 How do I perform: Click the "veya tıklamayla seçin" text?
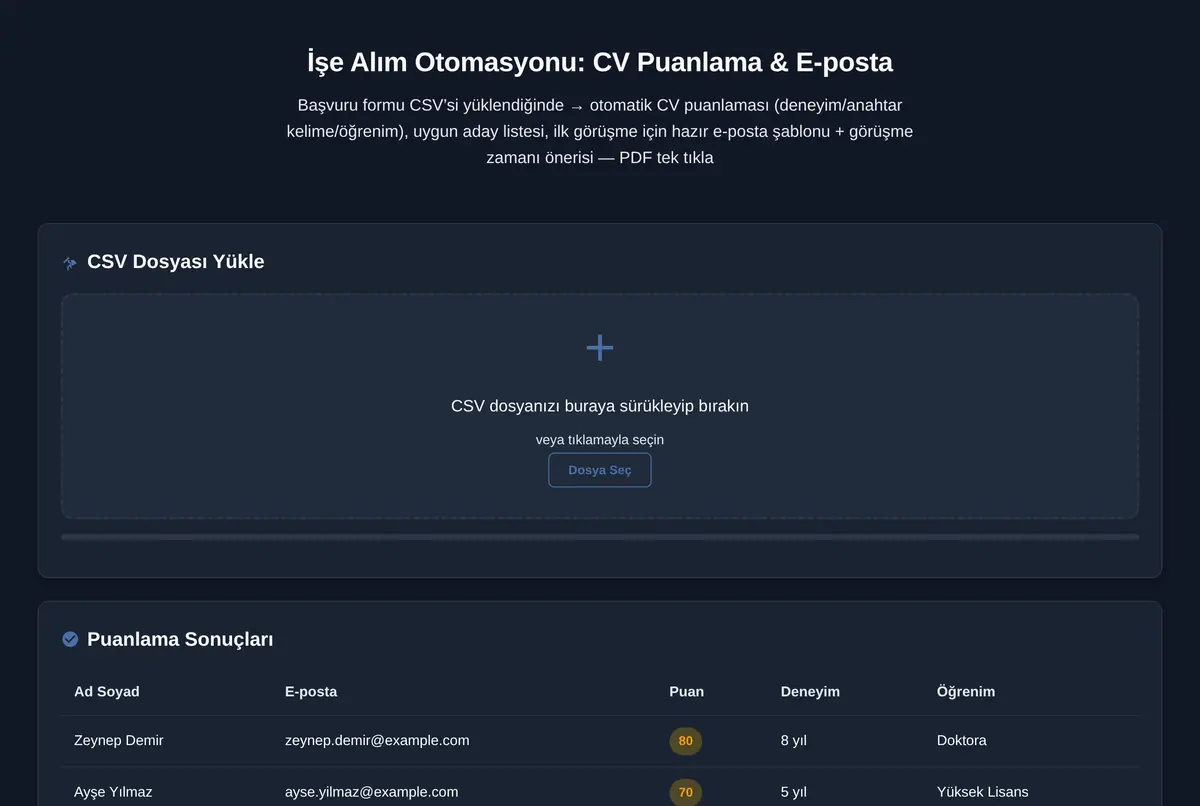click(600, 439)
